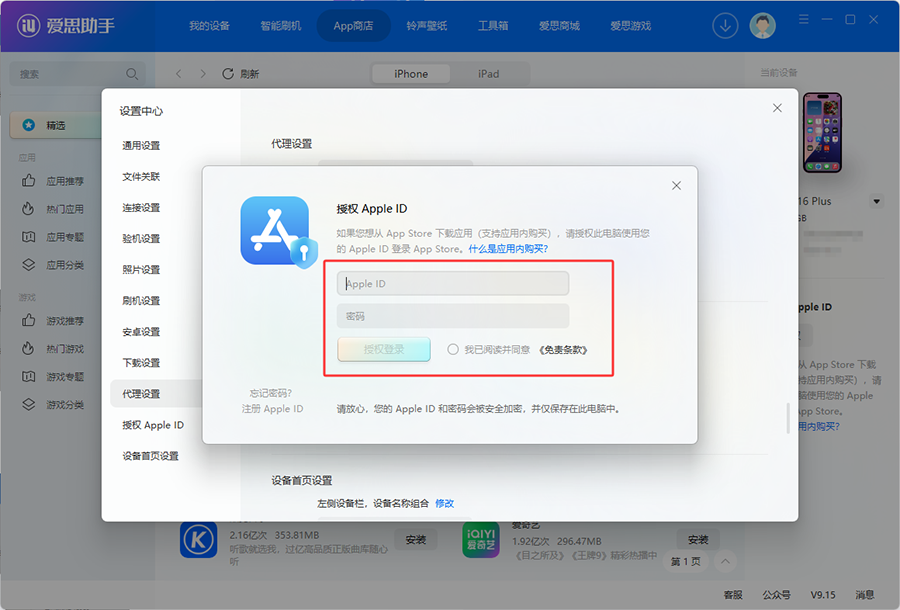
Task: Open 铃声壁纸 tab
Action: (426, 26)
